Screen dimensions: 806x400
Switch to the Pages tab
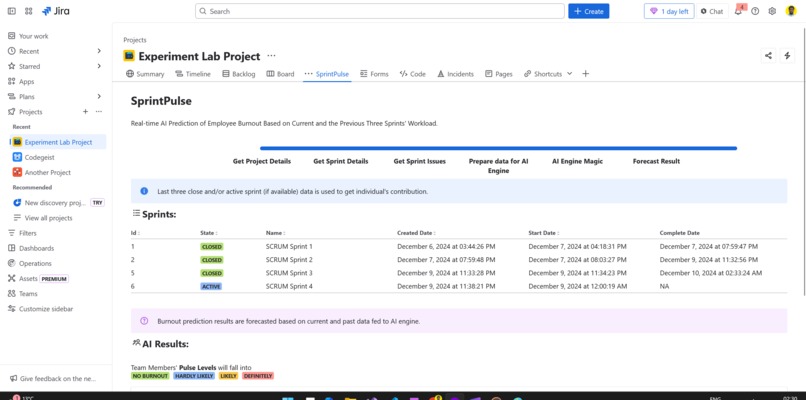[499, 74]
